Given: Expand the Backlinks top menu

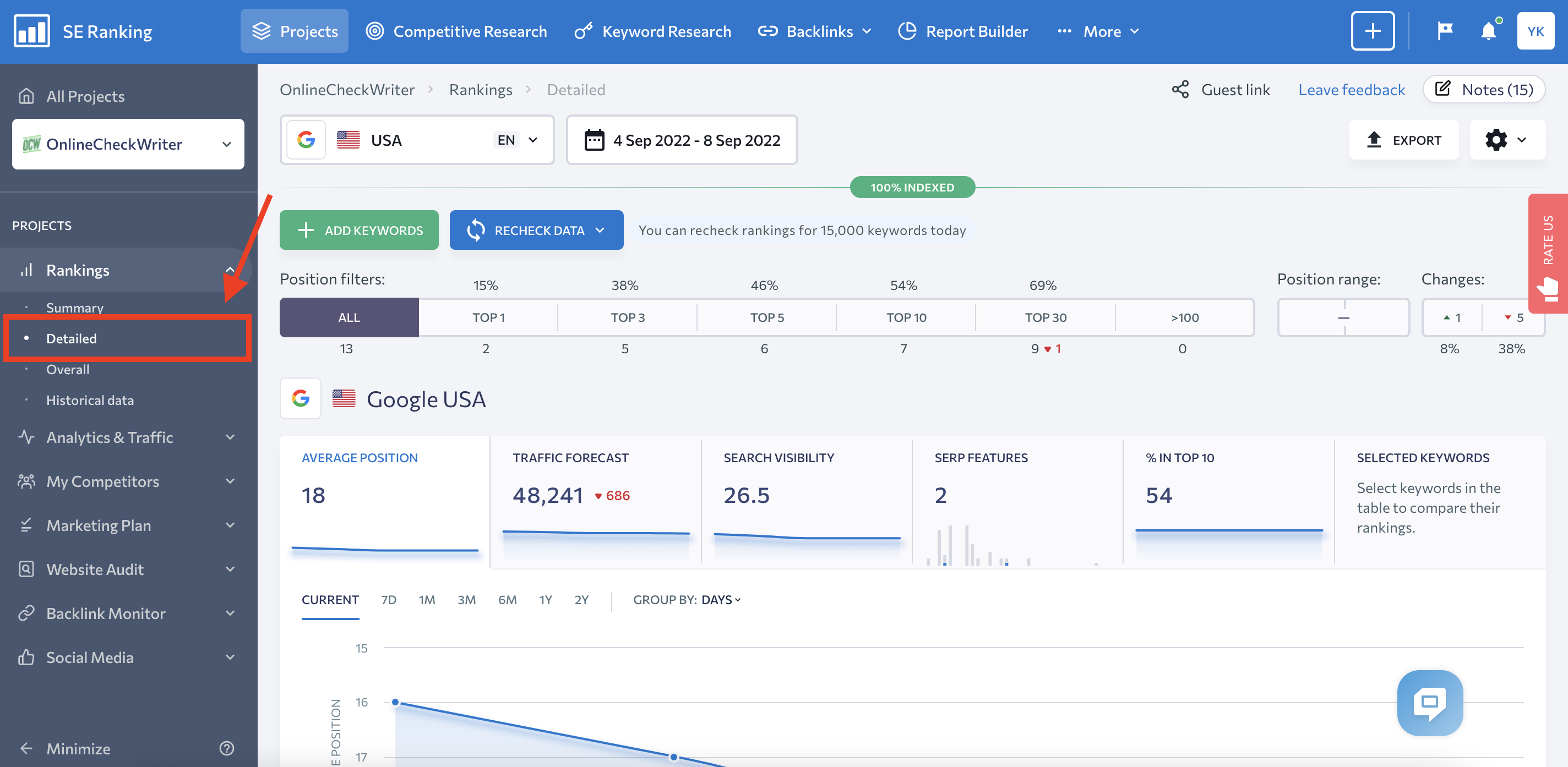Looking at the screenshot, I should [814, 31].
